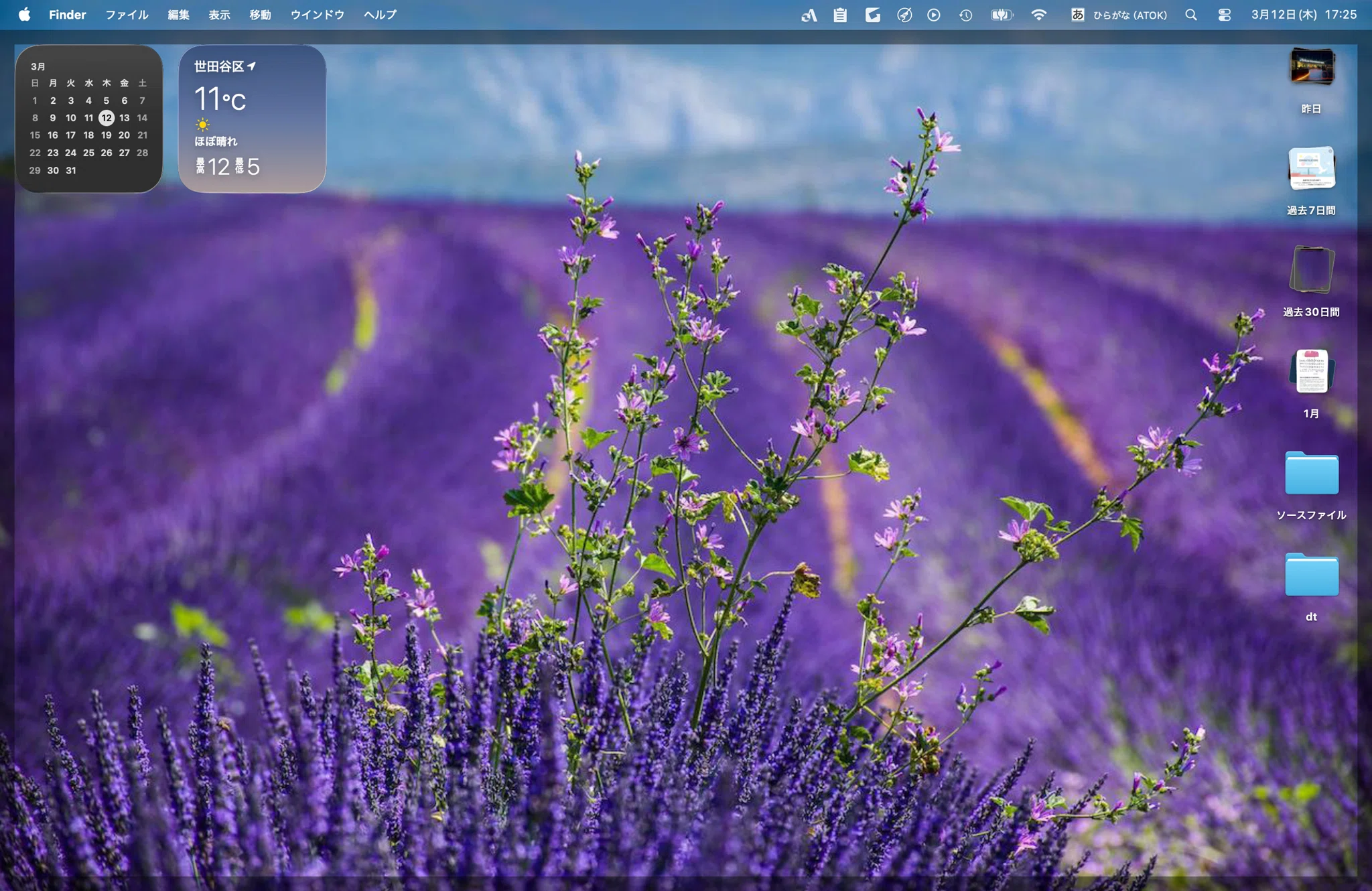Image resolution: width=1372 pixels, height=891 pixels.
Task: Click the 3月 heading in calendar widget
Action: click(38, 66)
